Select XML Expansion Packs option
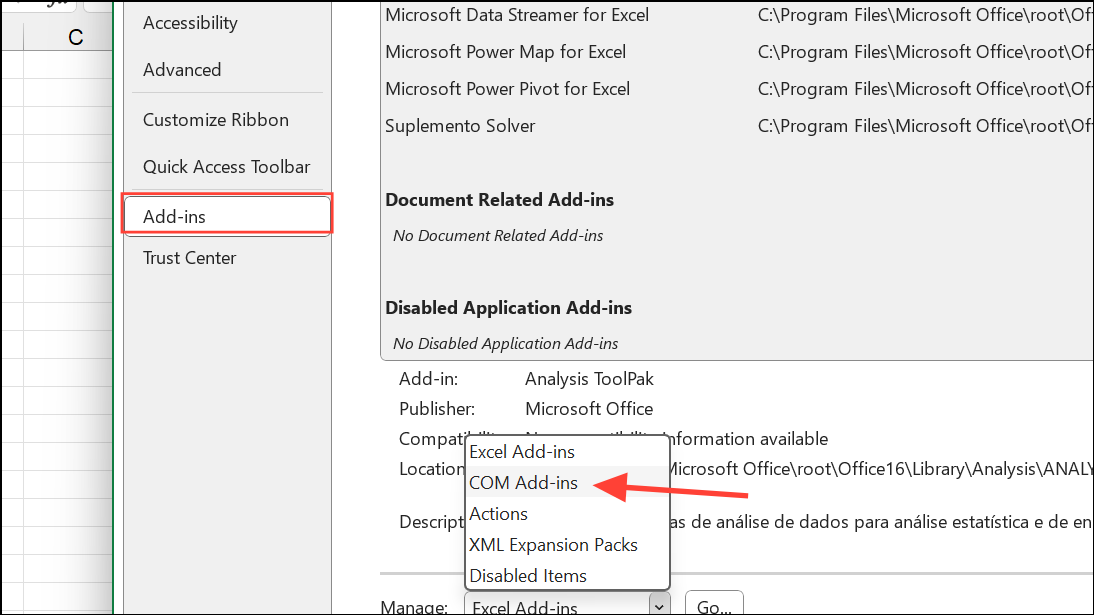The width and height of the screenshot is (1094, 615). (x=546, y=544)
